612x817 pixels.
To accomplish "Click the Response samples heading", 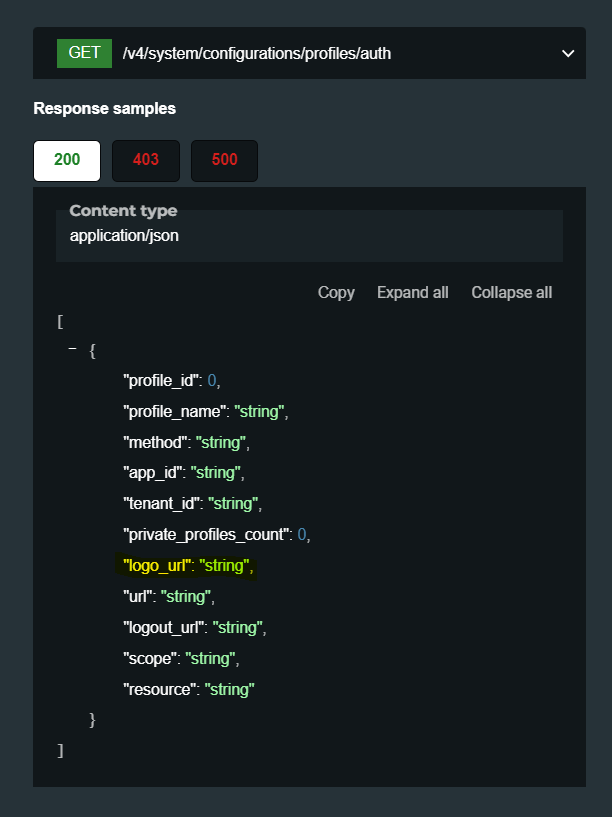I will click(x=105, y=108).
